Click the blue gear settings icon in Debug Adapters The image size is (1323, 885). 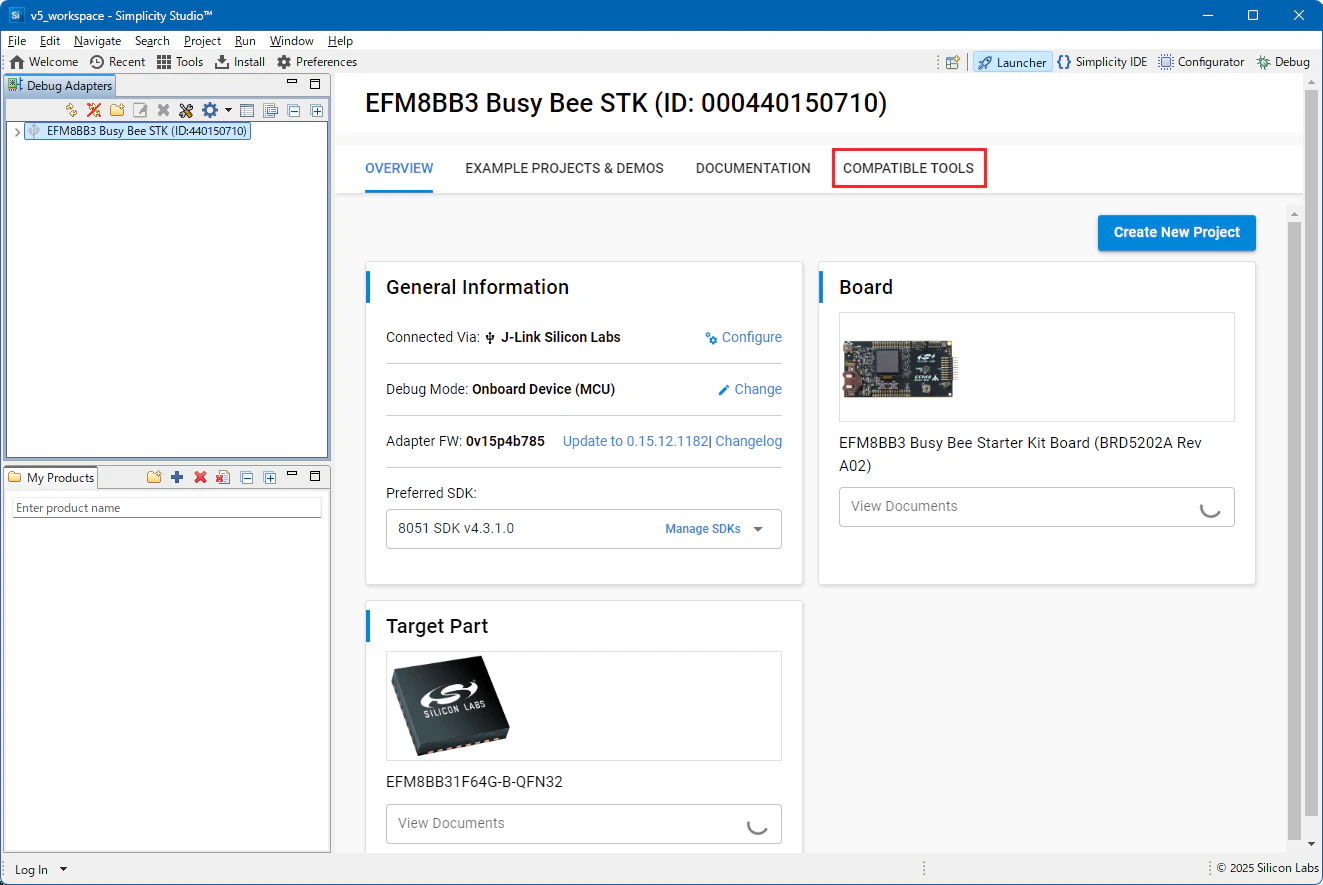point(209,110)
